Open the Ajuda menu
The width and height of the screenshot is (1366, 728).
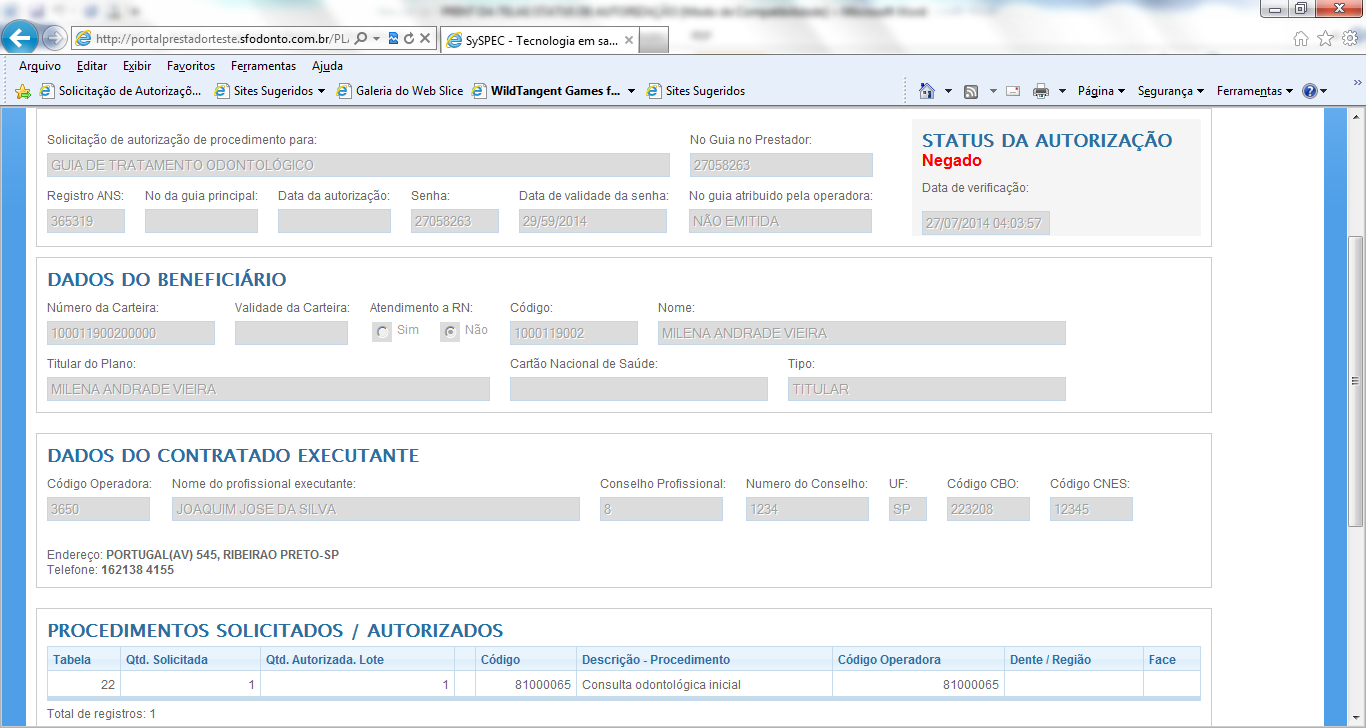[327, 66]
